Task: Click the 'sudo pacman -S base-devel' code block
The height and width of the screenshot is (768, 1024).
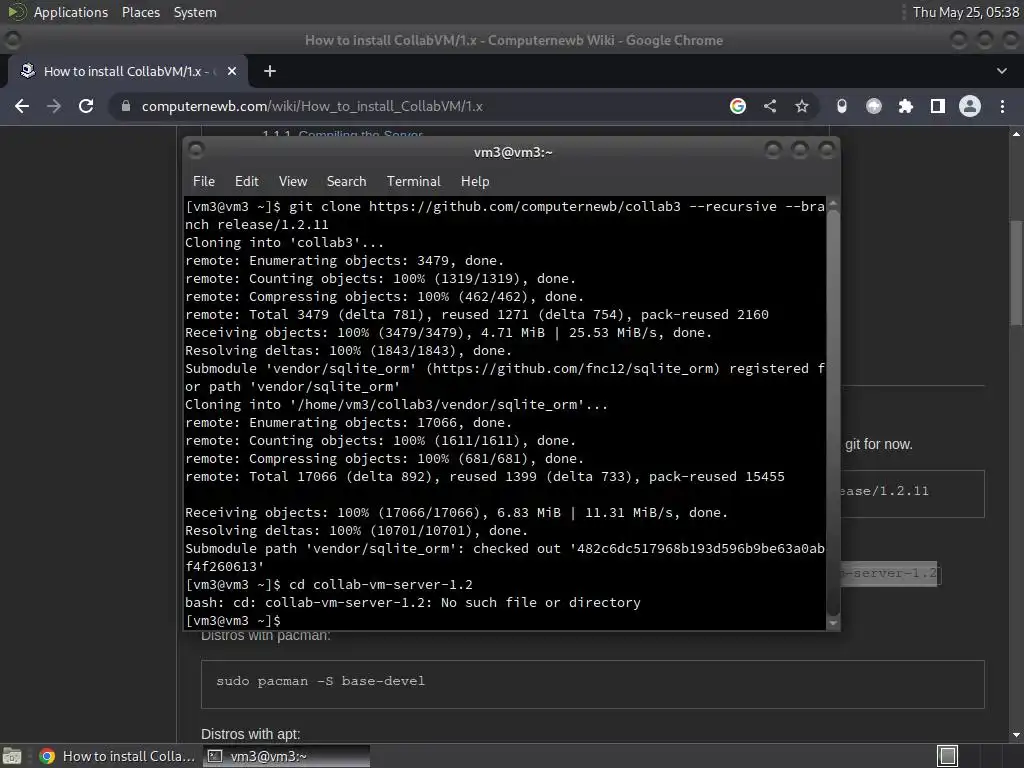Action: pos(592,684)
